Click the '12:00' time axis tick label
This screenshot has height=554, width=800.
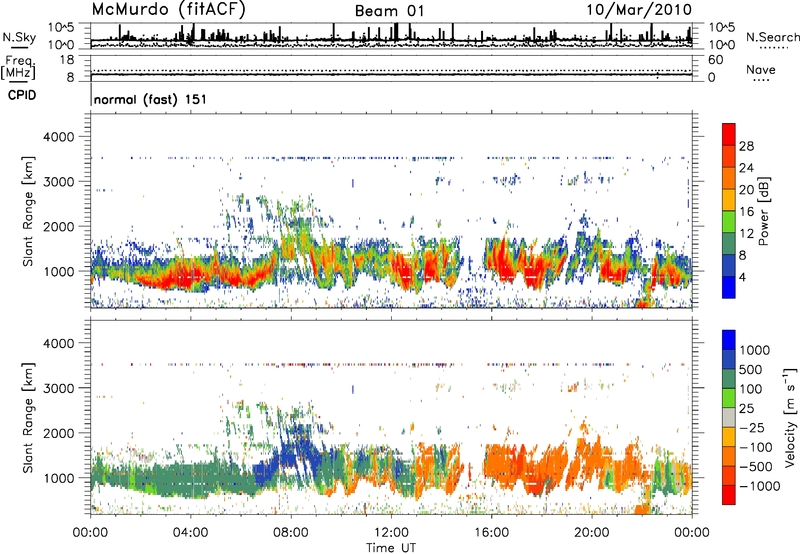point(391,533)
